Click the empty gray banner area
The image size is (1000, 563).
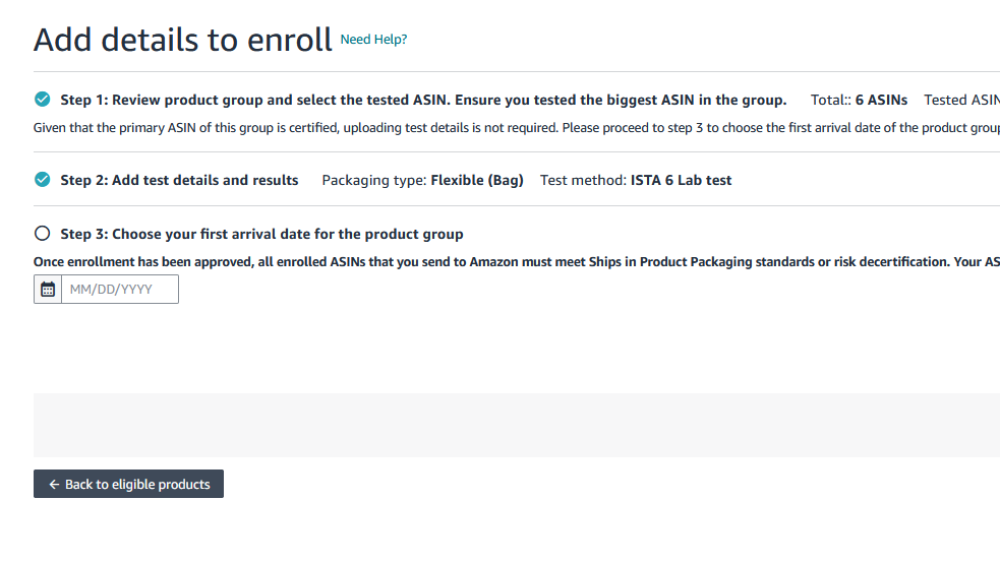pos(500,425)
